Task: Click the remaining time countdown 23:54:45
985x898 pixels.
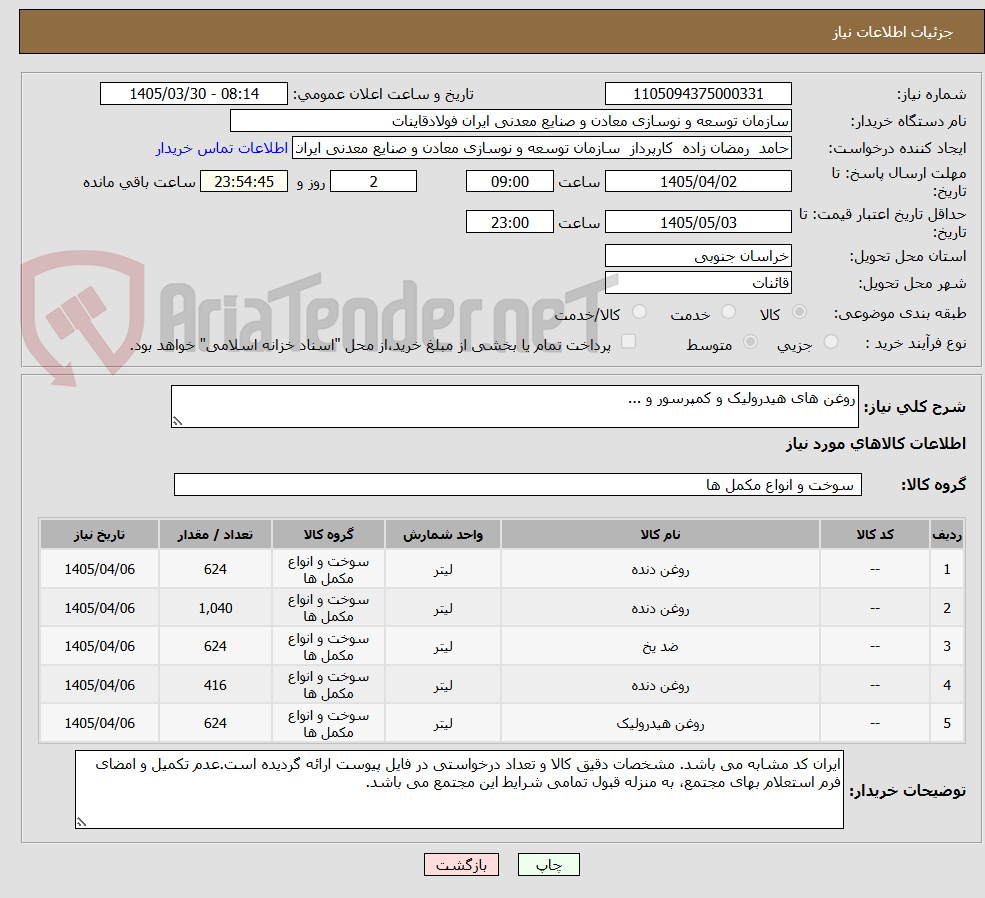Action: 244,181
